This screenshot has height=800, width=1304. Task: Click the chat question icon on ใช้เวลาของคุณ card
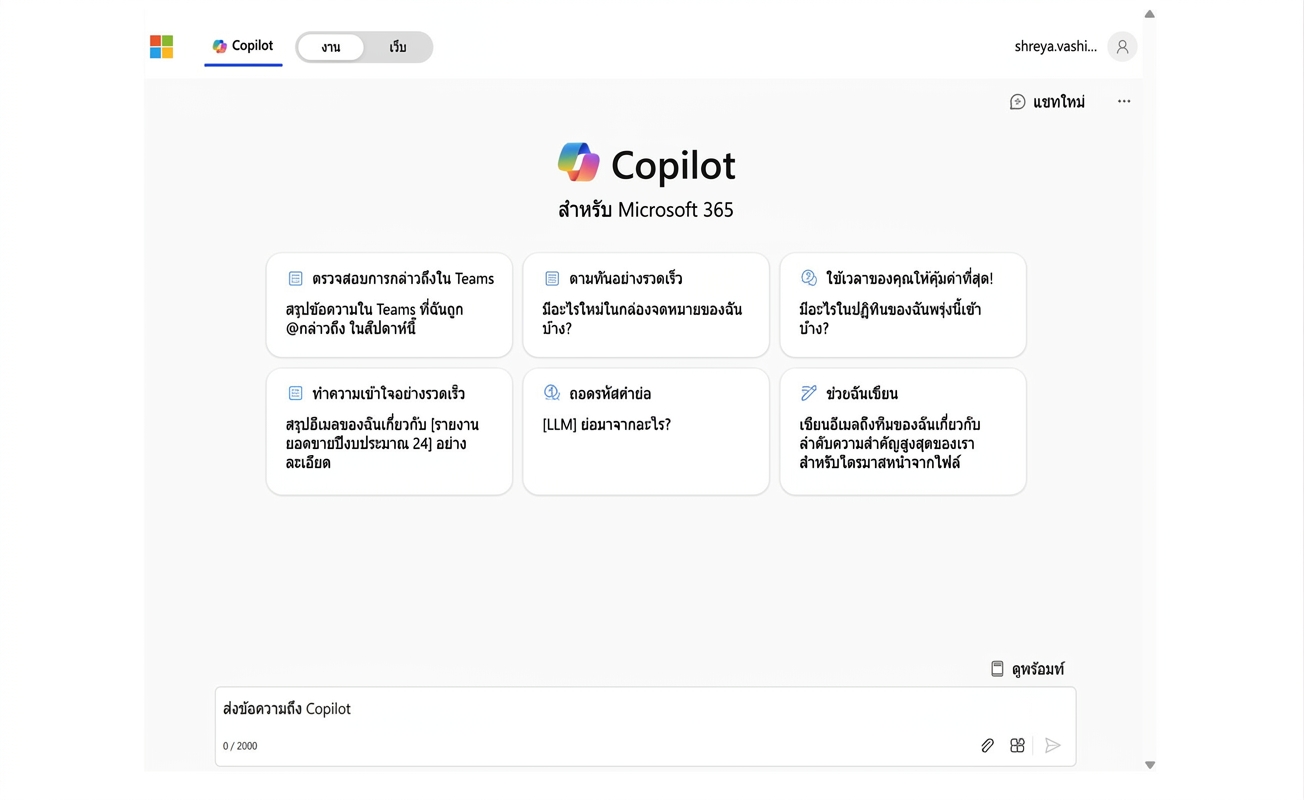pyautogui.click(x=809, y=278)
